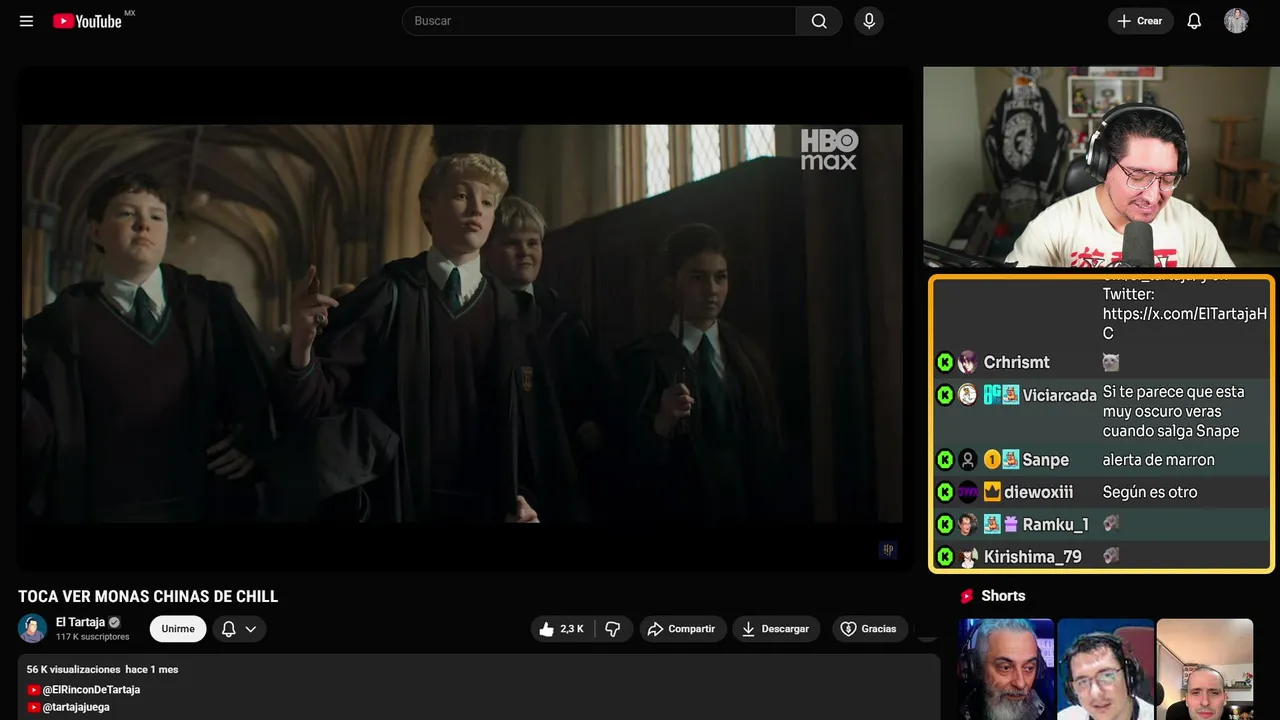This screenshot has height=720, width=1280.
Task: Click Ramku_1 username in chat
Action: [x=1055, y=524]
